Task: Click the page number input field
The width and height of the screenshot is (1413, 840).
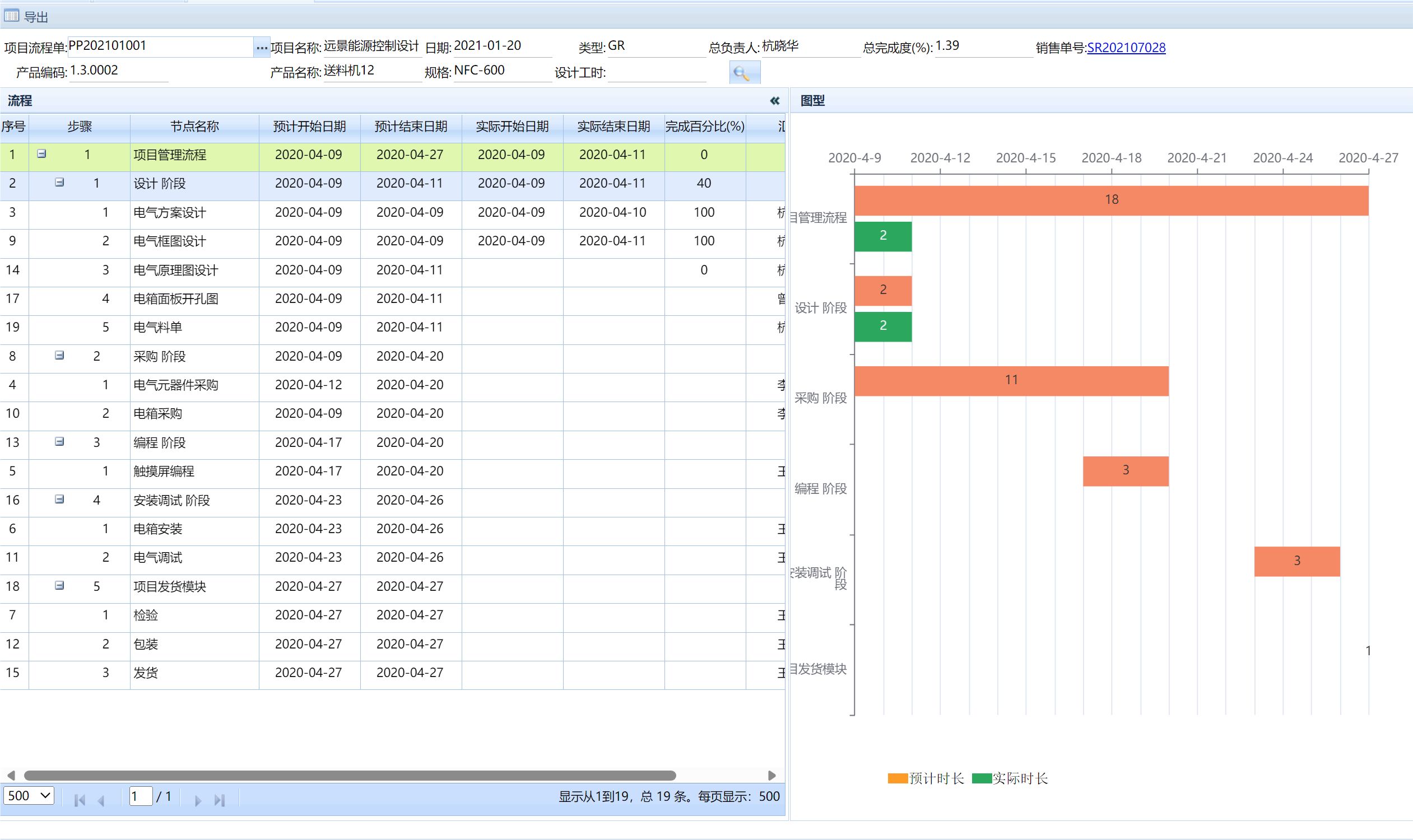Action: [140, 796]
